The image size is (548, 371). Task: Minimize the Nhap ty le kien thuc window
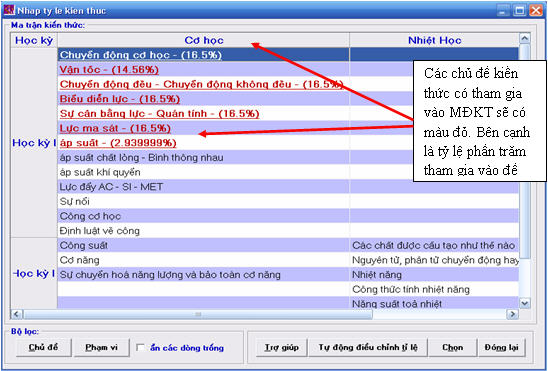pos(503,10)
